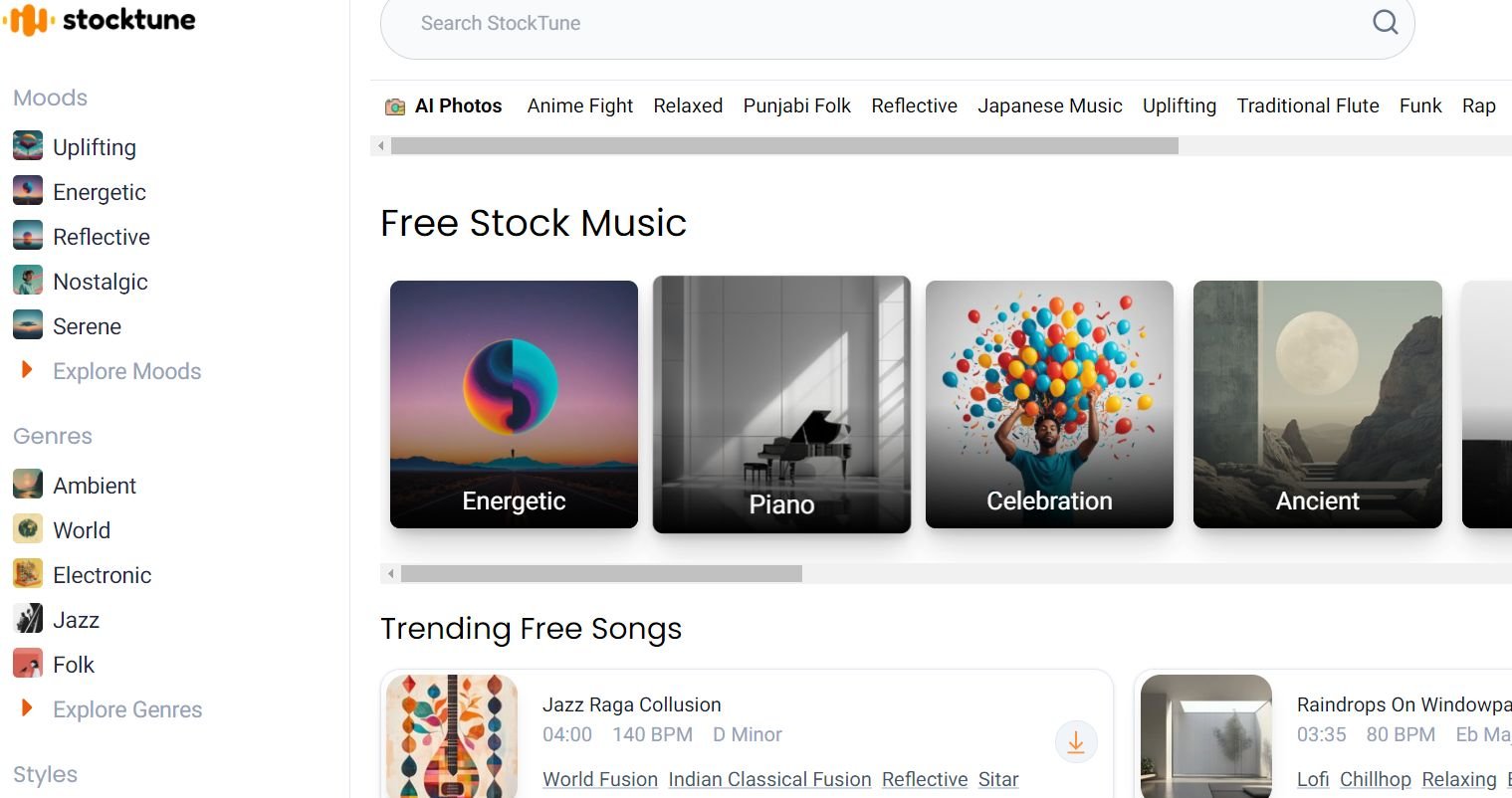Open the World Fusion tag link

[x=599, y=779]
